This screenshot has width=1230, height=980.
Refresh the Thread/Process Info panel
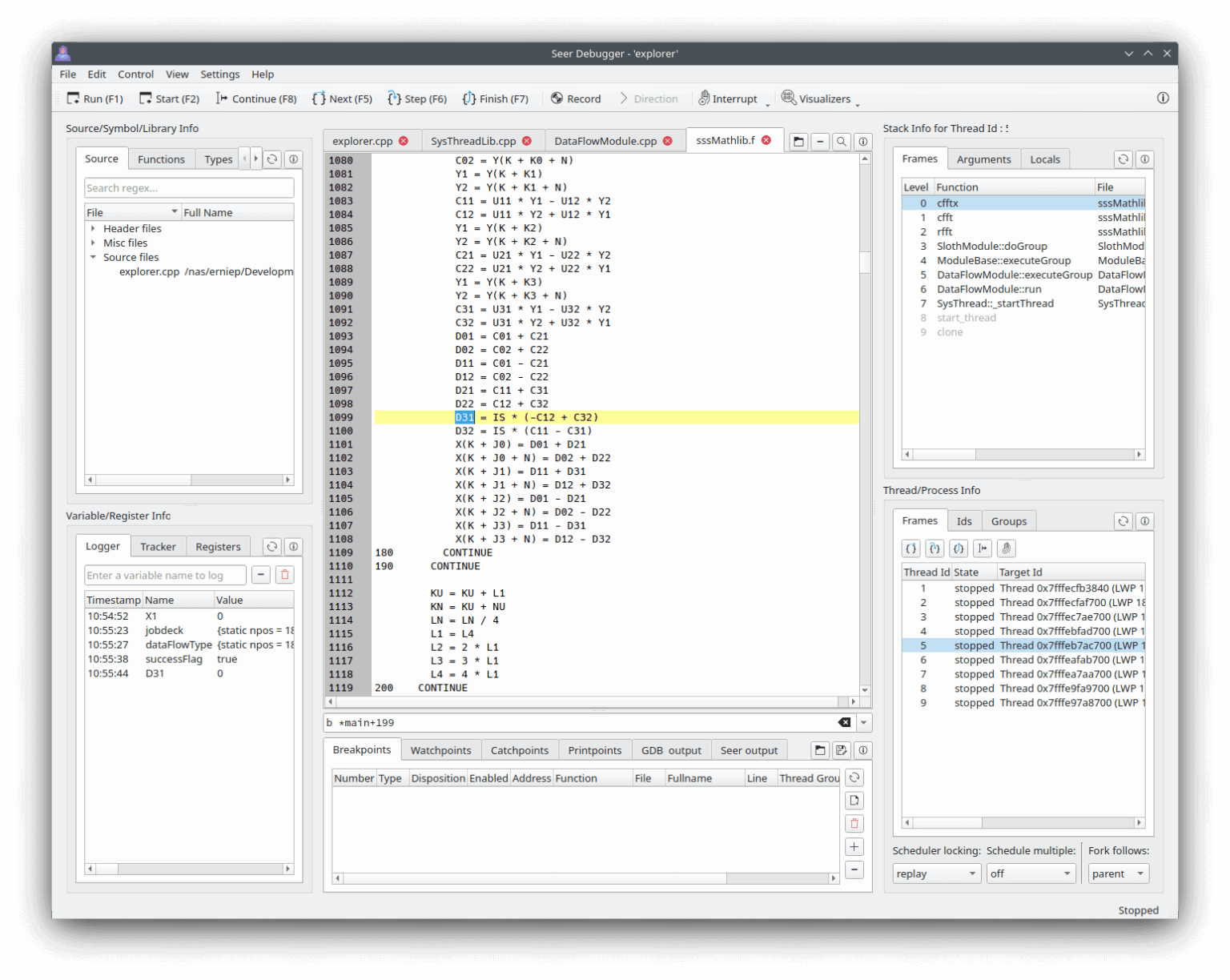coord(1123,521)
